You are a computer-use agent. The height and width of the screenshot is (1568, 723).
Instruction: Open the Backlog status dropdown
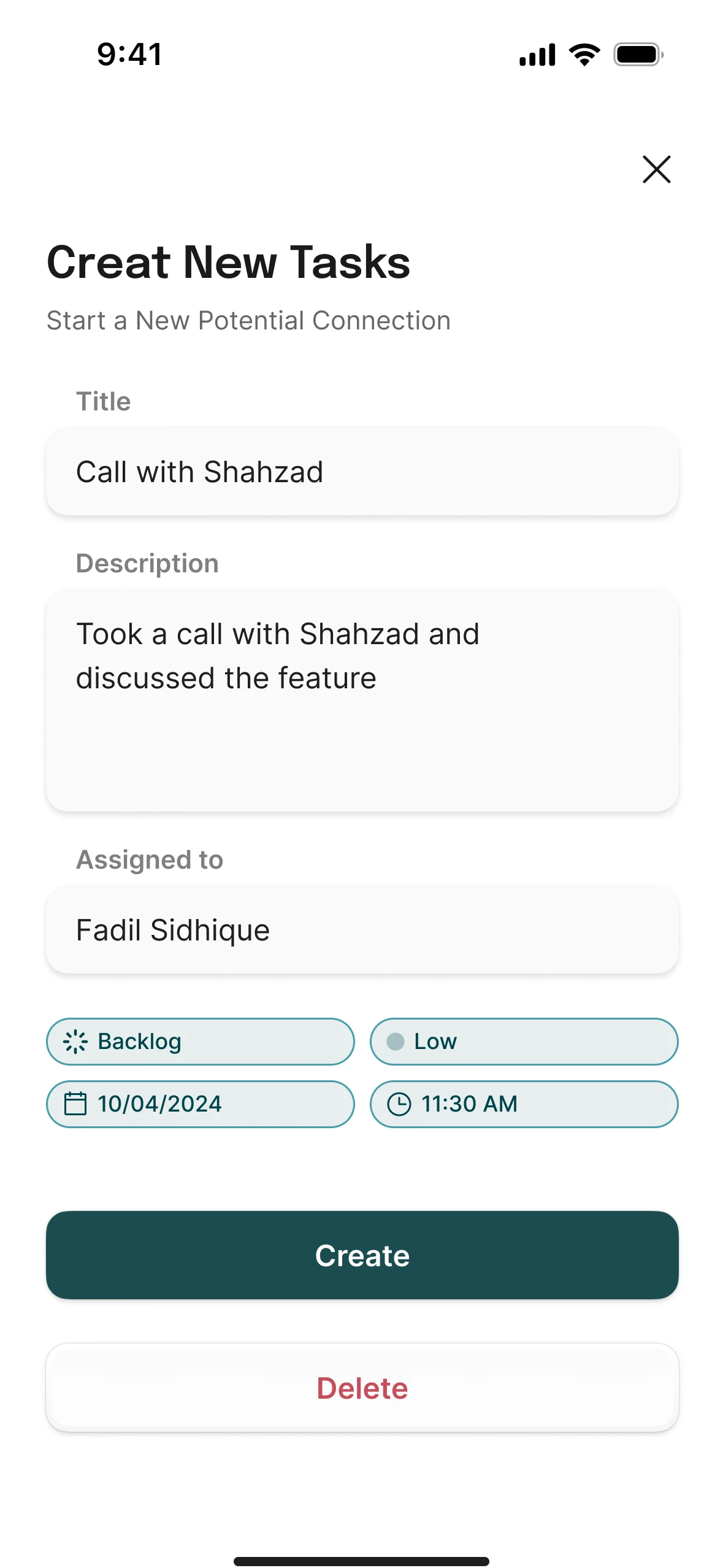coord(201,1042)
